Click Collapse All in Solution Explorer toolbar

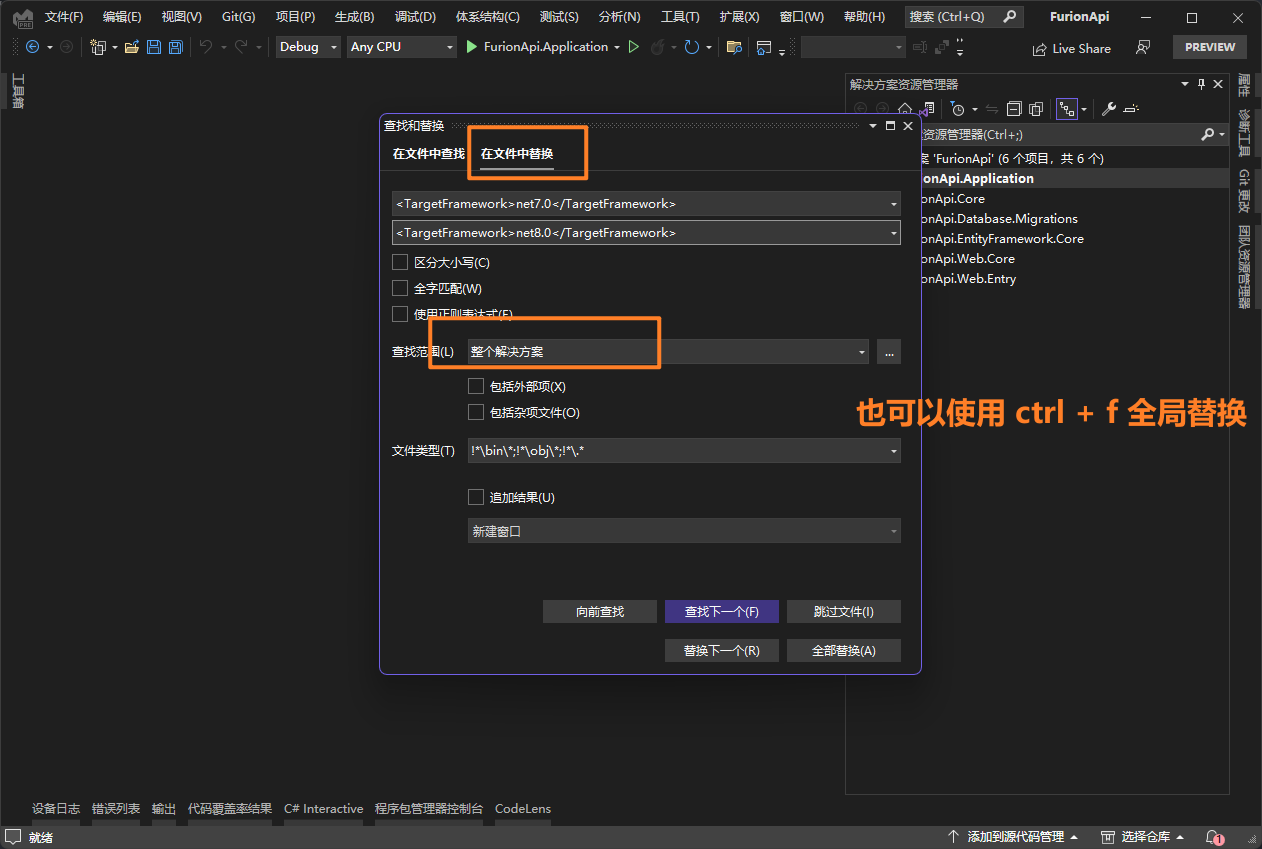click(1014, 109)
